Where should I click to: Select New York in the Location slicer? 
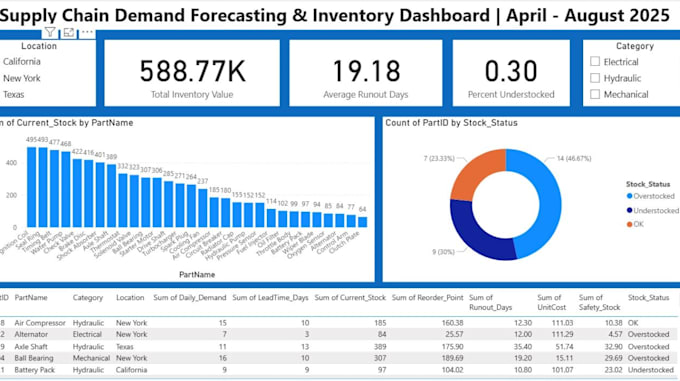click(22, 78)
